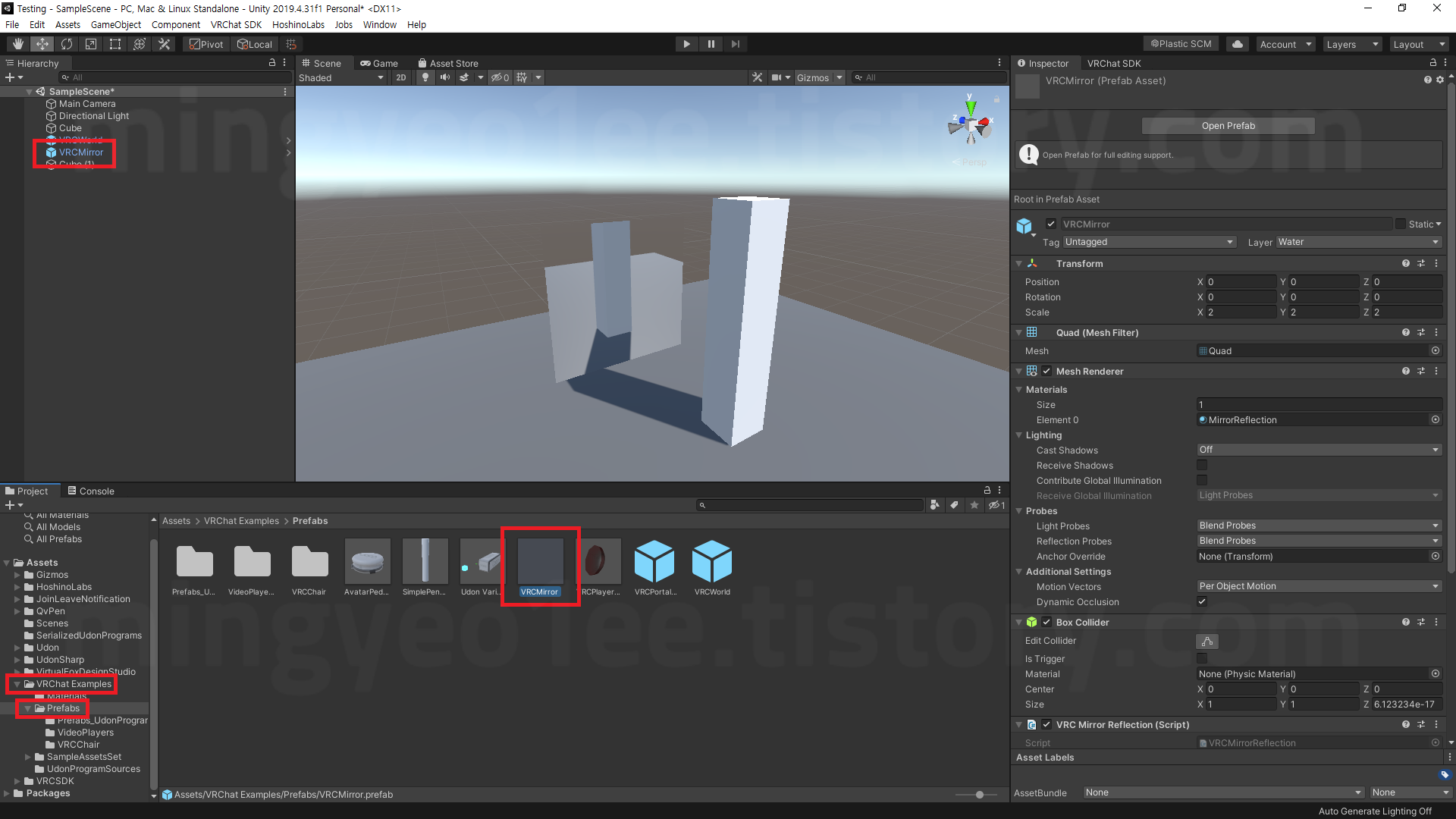Viewport: 1456px width, 819px height.
Task: Open the VRChat SDK menu
Action: pos(236,24)
